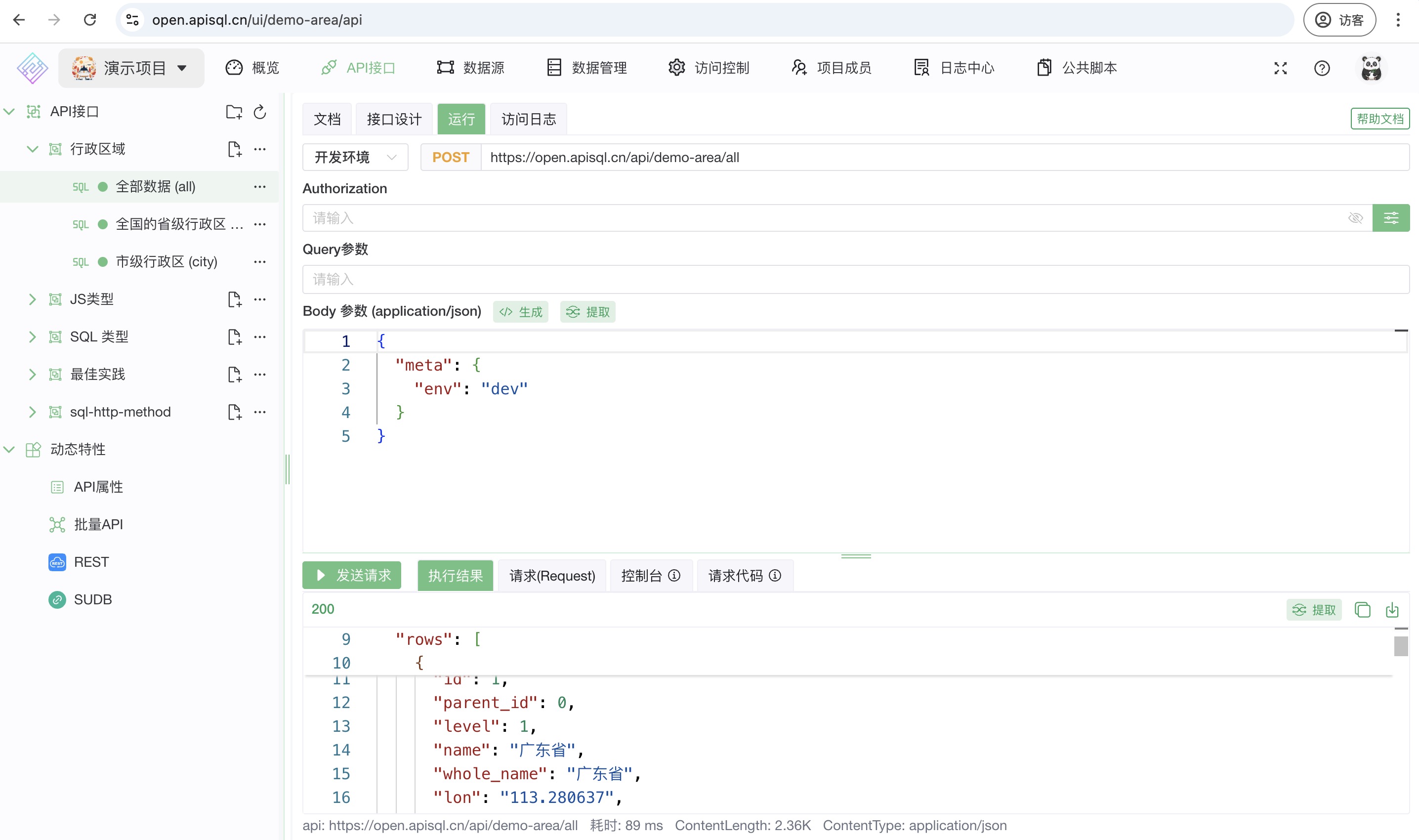Open the 演示项目 project selector
The height and width of the screenshot is (840, 1419).
point(131,68)
